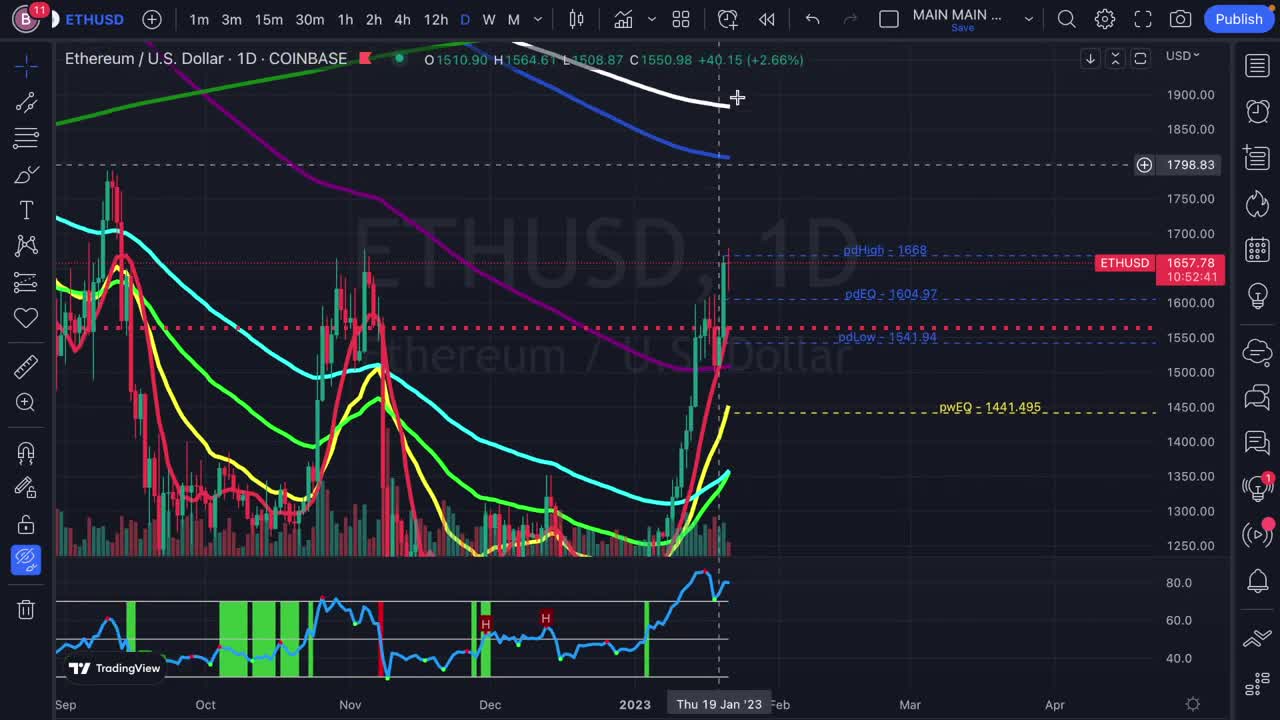
Task: Open the Indicators menu
Action: click(x=623, y=19)
